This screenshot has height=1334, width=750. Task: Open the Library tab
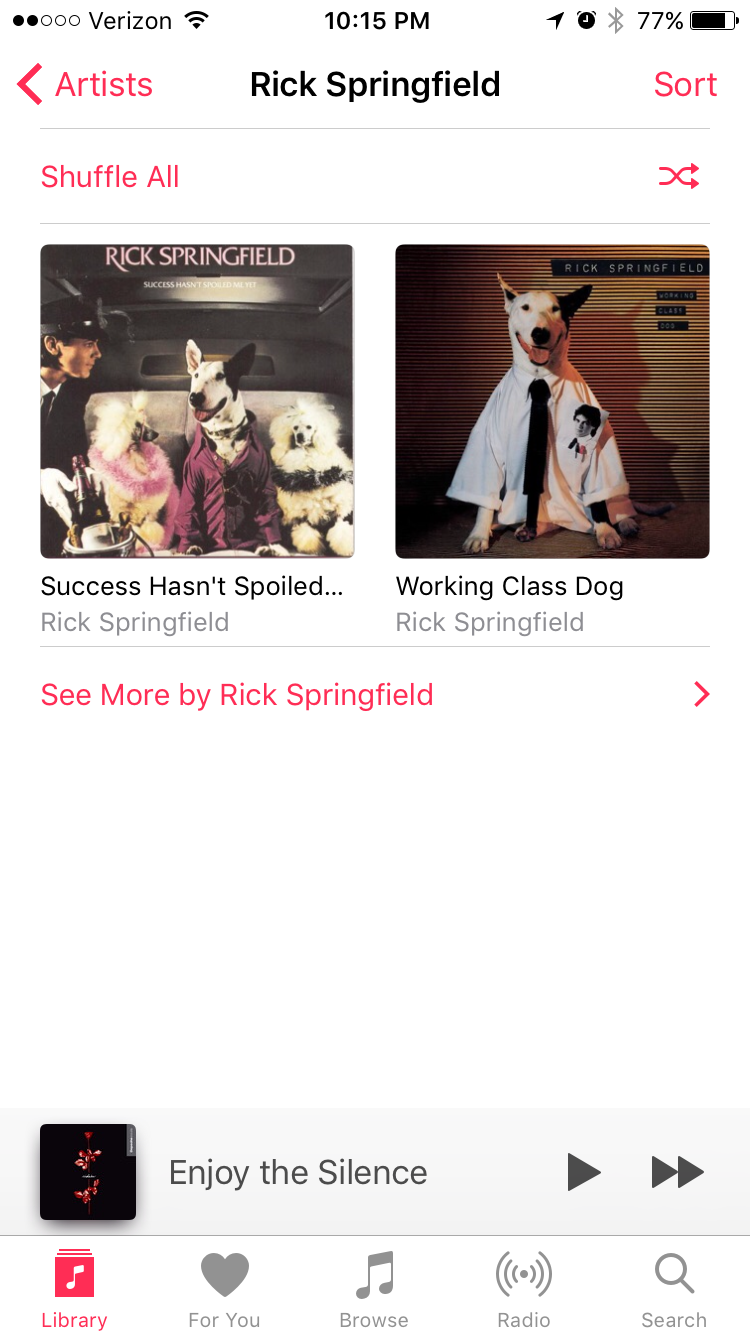coord(74,1290)
